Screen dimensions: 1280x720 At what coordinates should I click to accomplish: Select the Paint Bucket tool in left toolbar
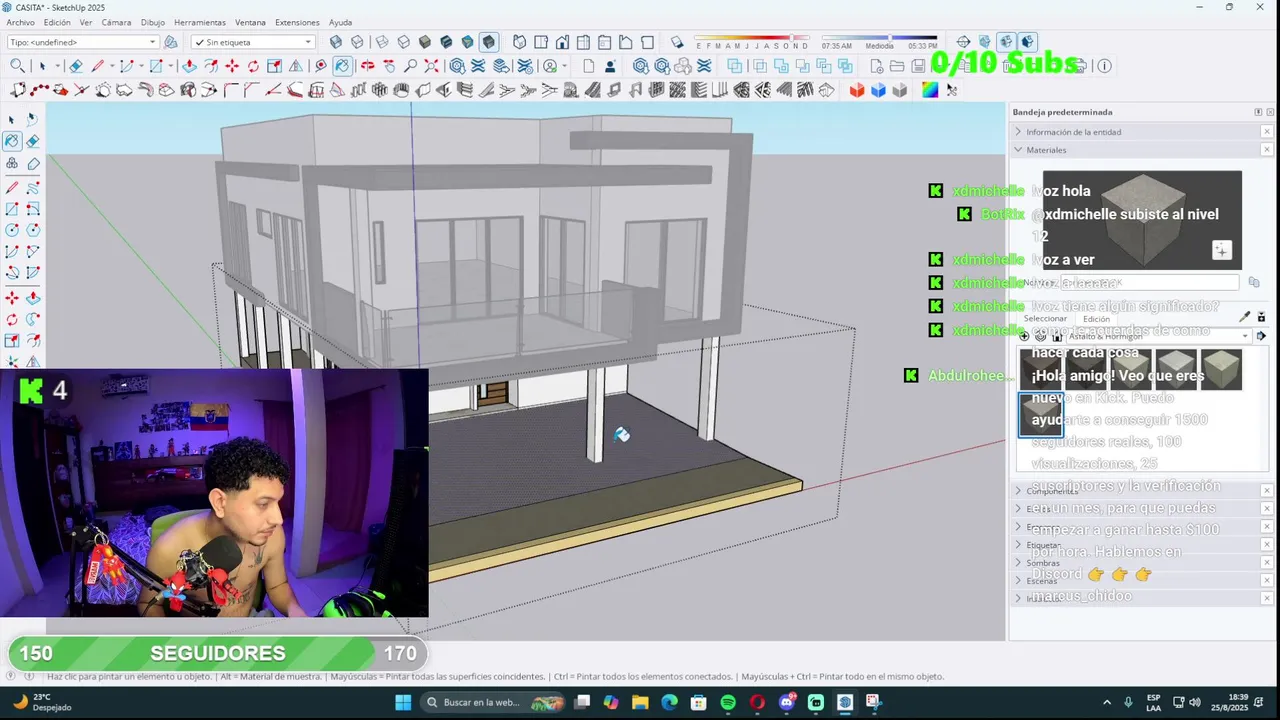(x=11, y=141)
